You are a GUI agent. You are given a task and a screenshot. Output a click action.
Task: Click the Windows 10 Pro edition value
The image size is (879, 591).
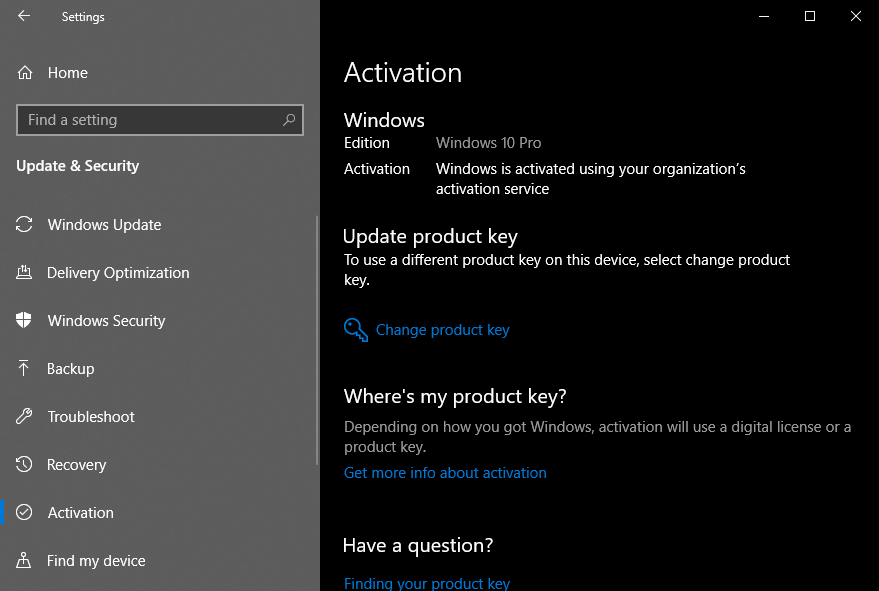coord(488,142)
